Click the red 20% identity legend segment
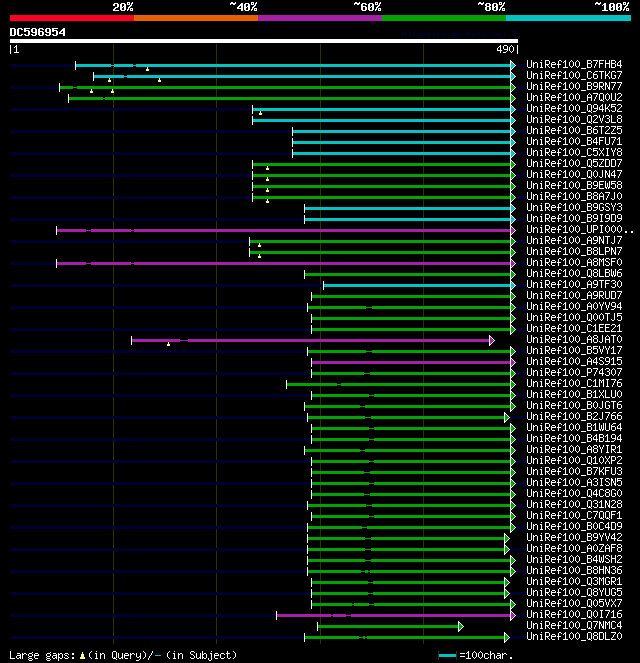640x663 pixels. click(72, 18)
